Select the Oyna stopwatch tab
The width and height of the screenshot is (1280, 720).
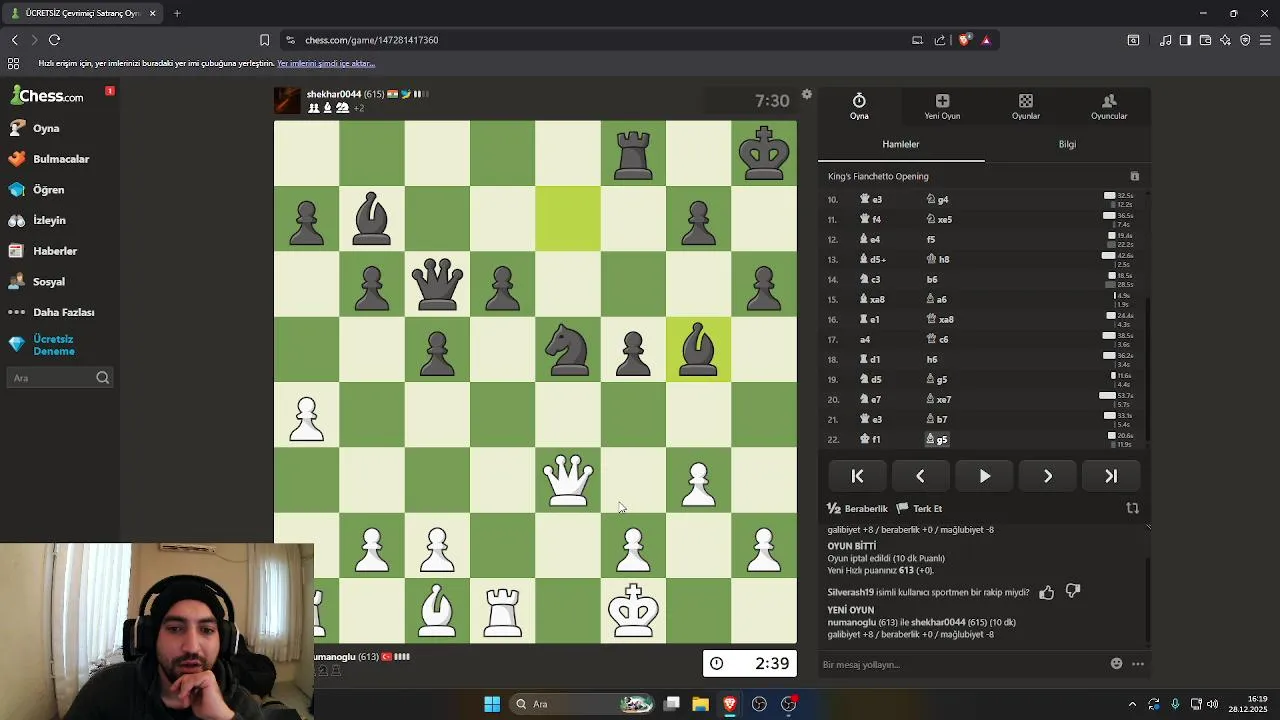(x=859, y=107)
